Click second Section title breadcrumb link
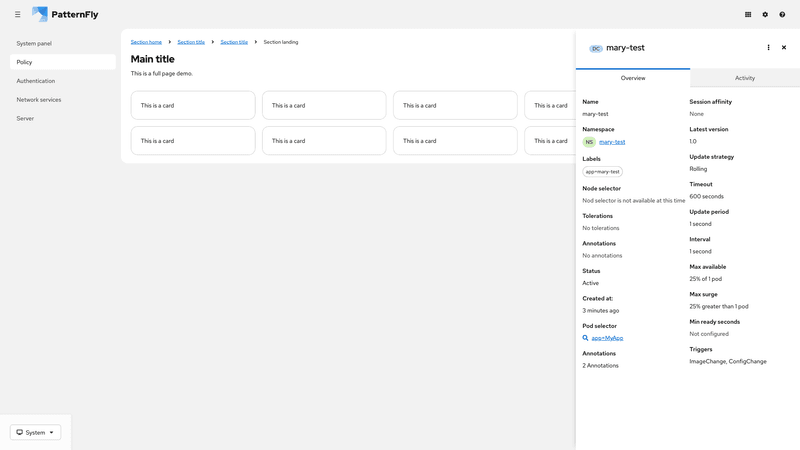Image resolution: width=800 pixels, height=450 pixels. (x=234, y=42)
